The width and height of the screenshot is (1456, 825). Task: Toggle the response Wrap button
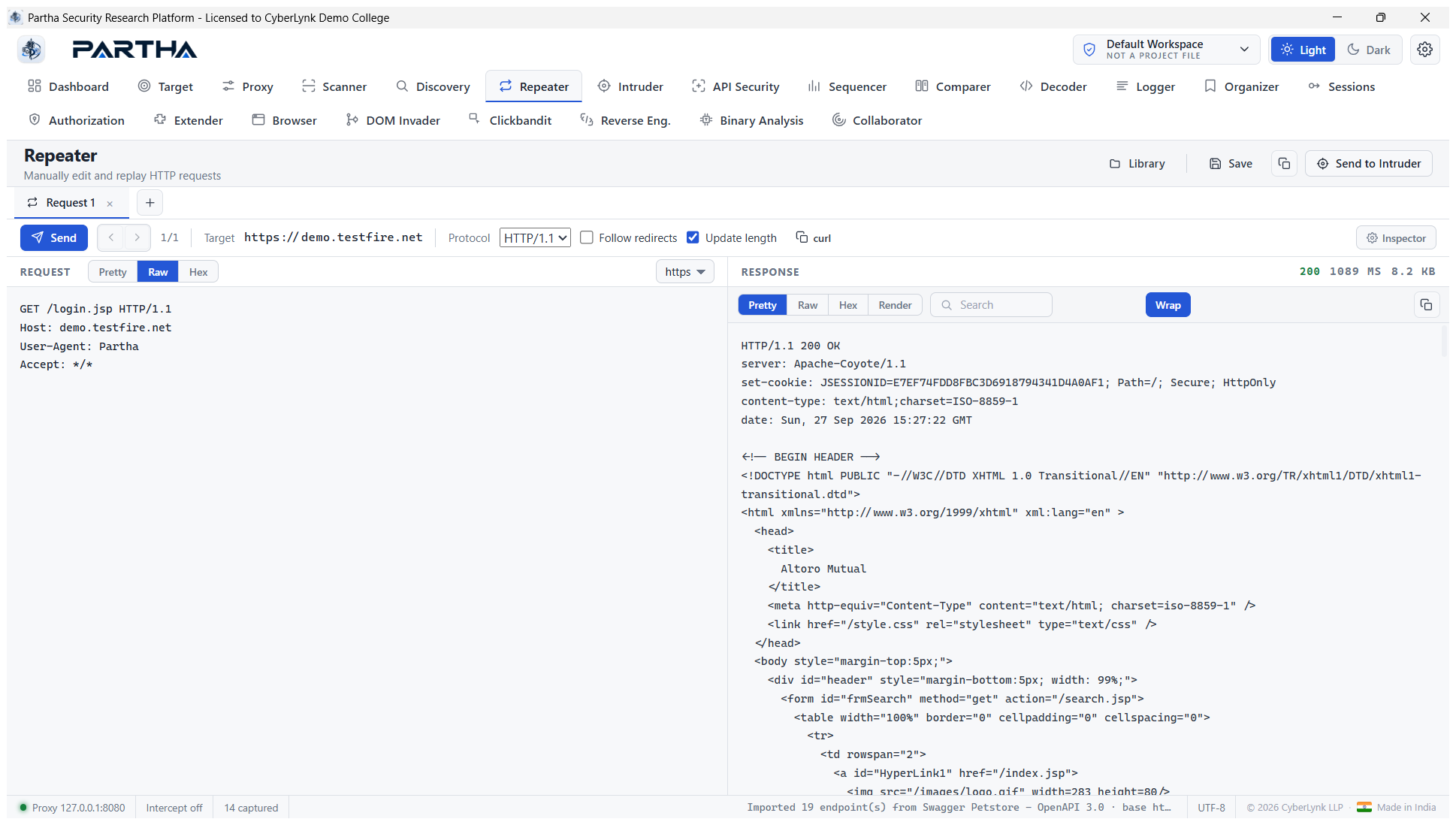1168,305
